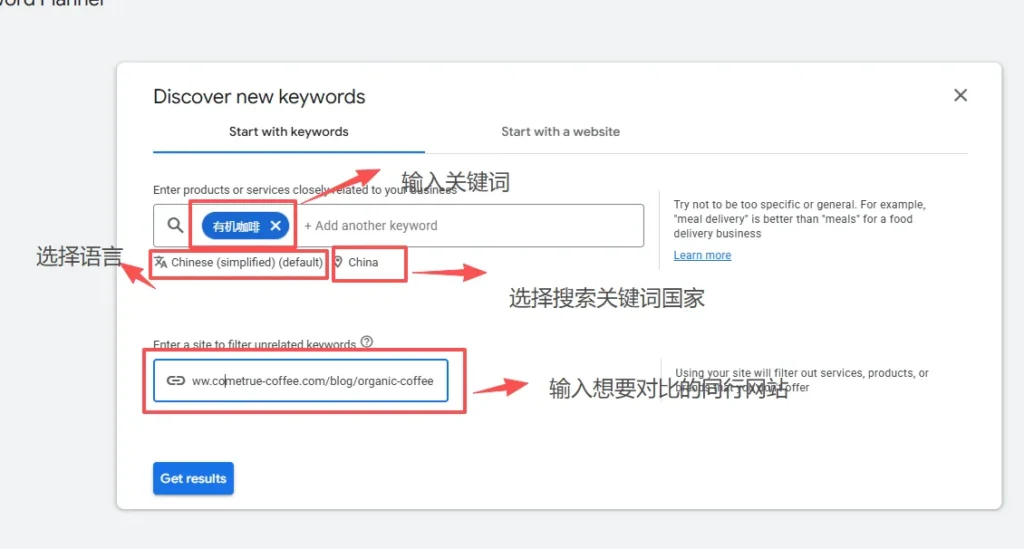The height and width of the screenshot is (549, 1024).
Task: Click the magnifier icon in keyword box
Action: pyautogui.click(x=175, y=226)
